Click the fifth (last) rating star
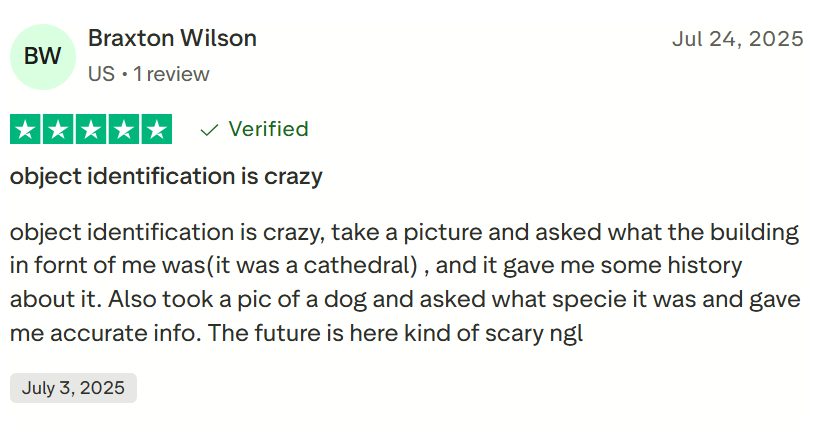This screenshot has height=429, width=828. [156, 130]
